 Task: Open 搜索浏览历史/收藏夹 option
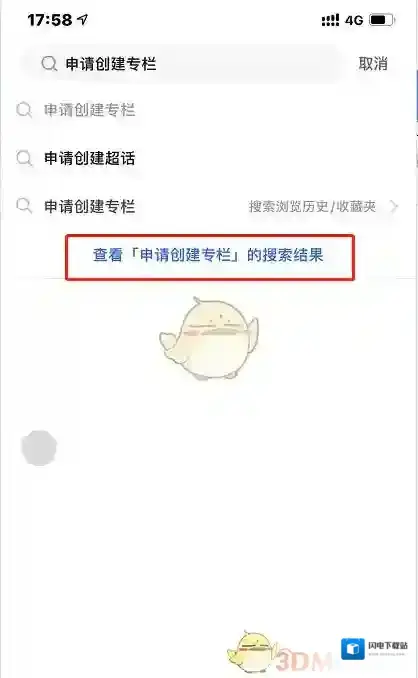[x=312, y=206]
